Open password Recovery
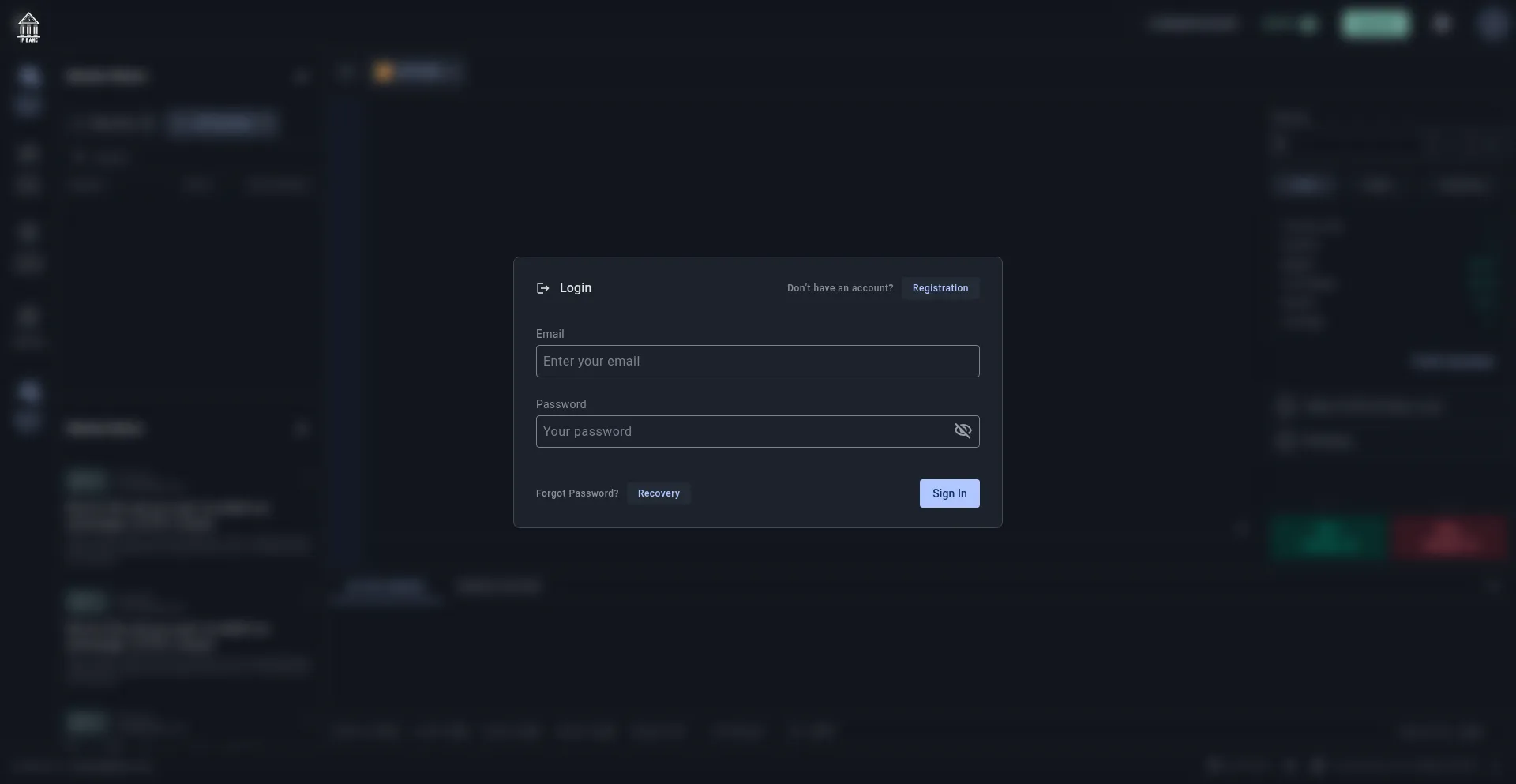This screenshot has height=784, width=1516. coord(658,493)
